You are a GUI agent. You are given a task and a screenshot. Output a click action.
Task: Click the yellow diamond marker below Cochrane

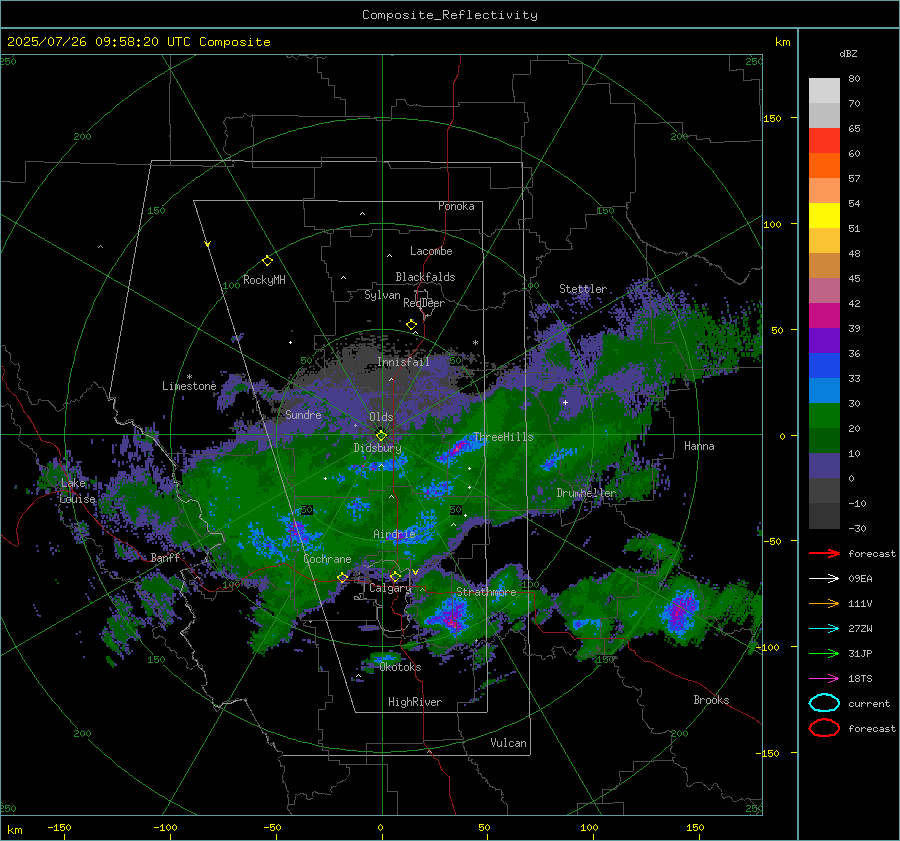pyautogui.click(x=342, y=578)
